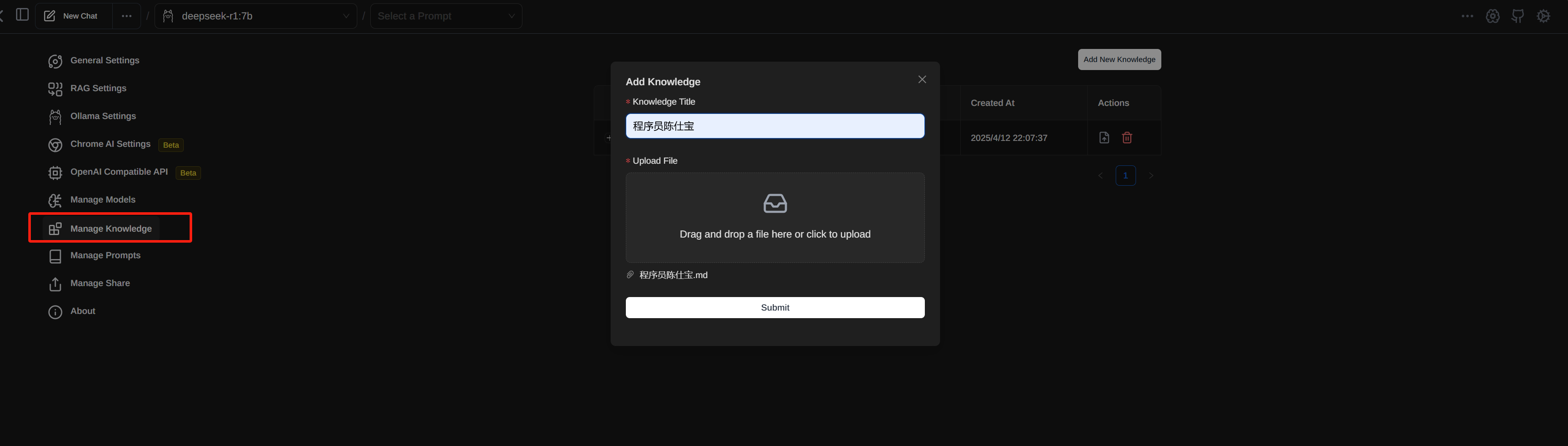
Task: Open Ollama Settings section
Action: tap(103, 116)
